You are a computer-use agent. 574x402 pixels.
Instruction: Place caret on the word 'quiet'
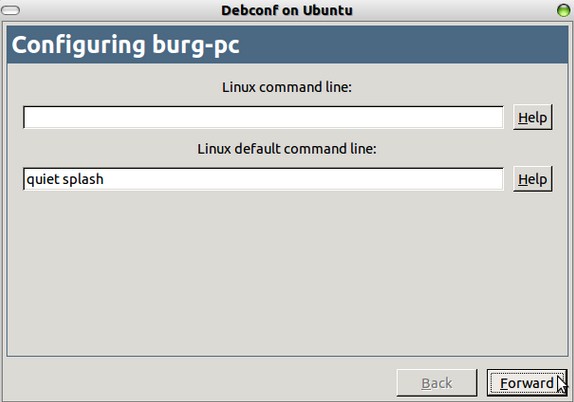coord(42,179)
